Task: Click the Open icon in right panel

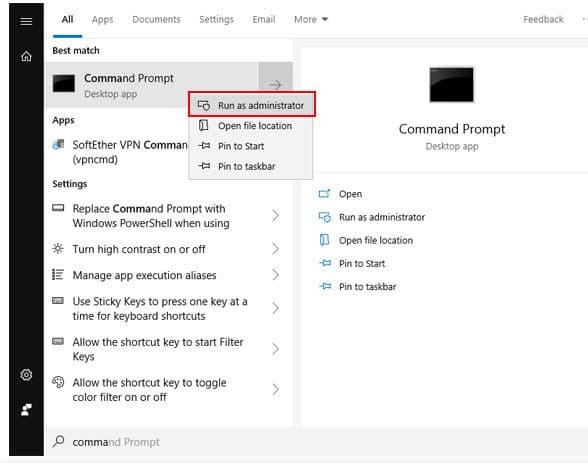Action: [x=324, y=193]
